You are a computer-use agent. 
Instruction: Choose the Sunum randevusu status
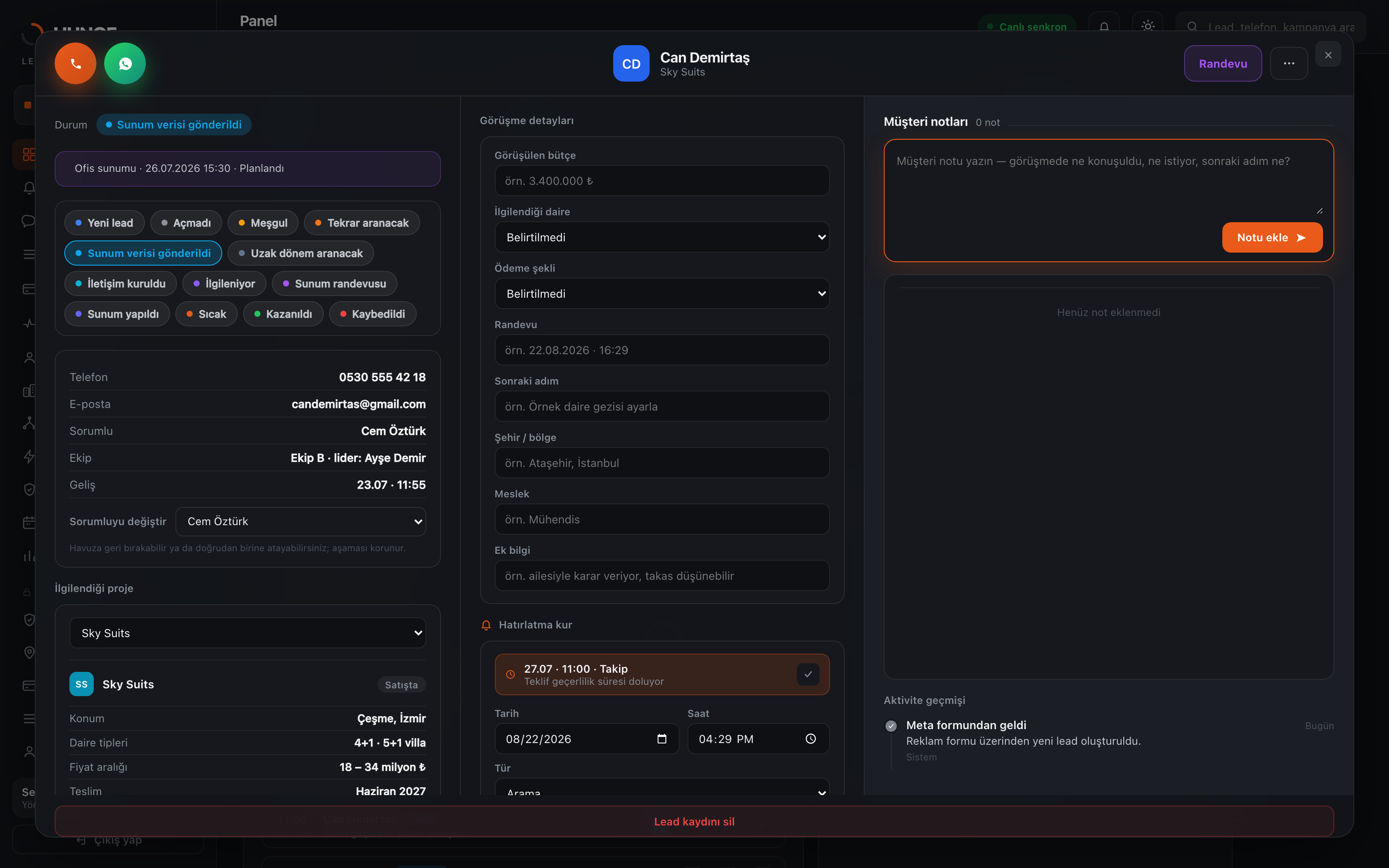point(334,283)
